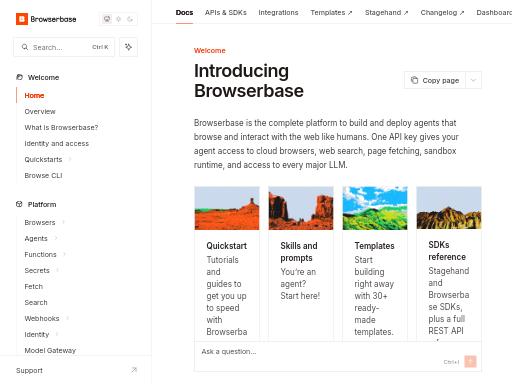Switch to light theme sun icon

tap(118, 19)
